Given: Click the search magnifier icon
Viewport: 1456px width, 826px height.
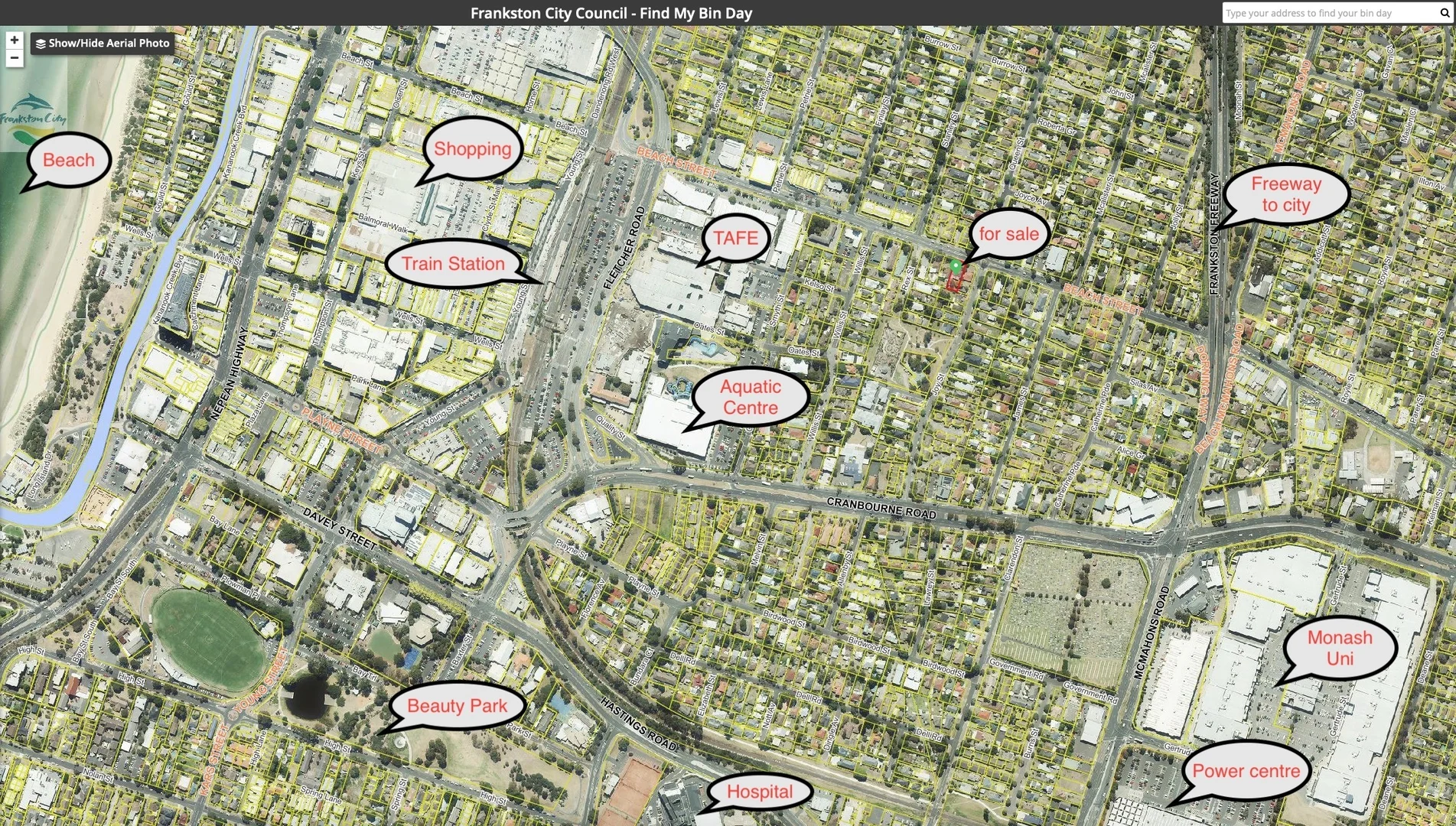Looking at the screenshot, I should 1445,13.
